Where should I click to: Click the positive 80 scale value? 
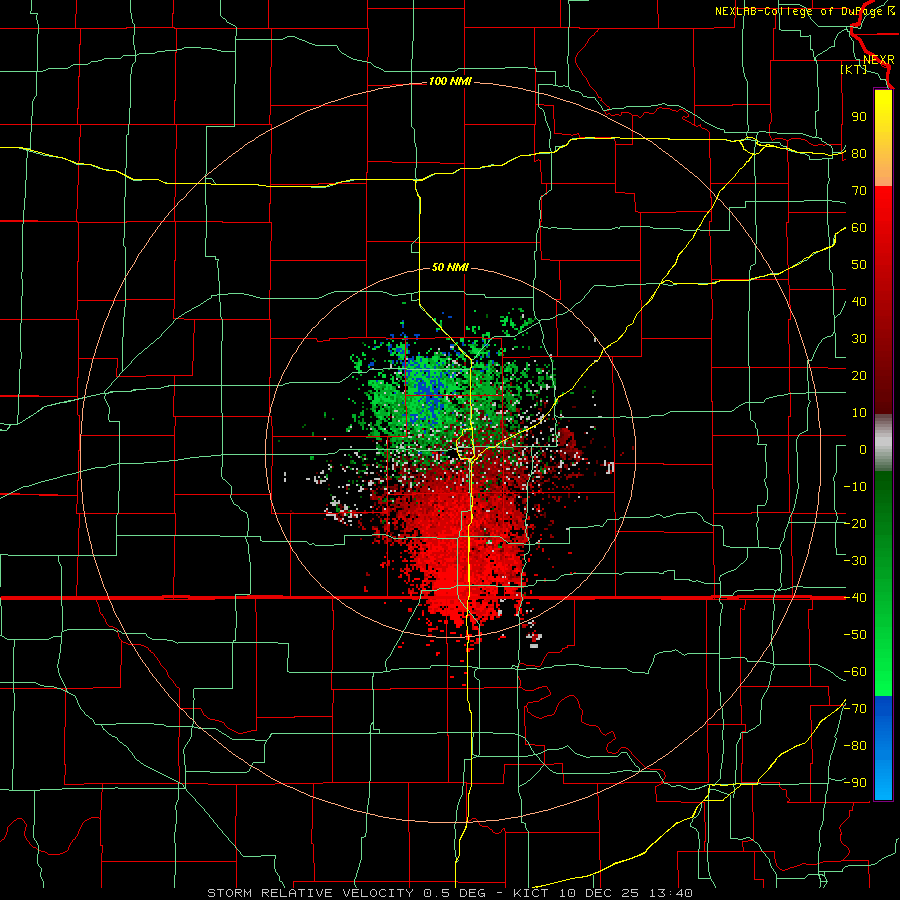pos(859,153)
